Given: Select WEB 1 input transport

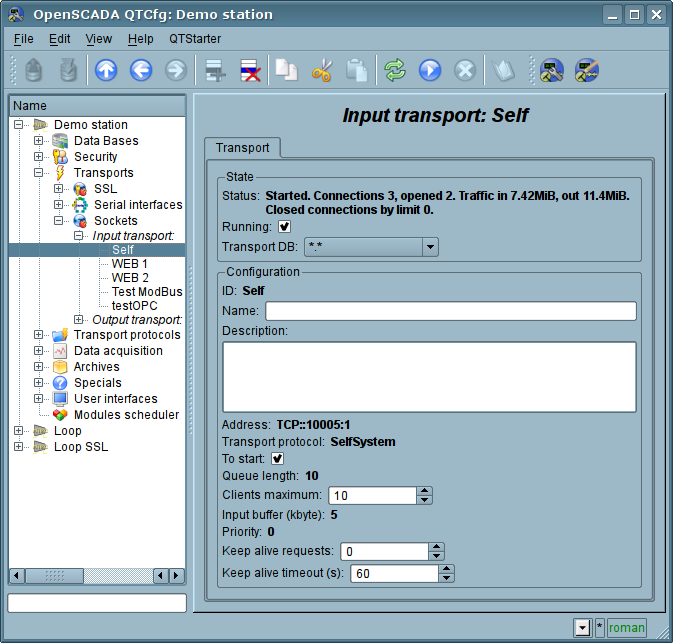Looking at the screenshot, I should click(129, 264).
